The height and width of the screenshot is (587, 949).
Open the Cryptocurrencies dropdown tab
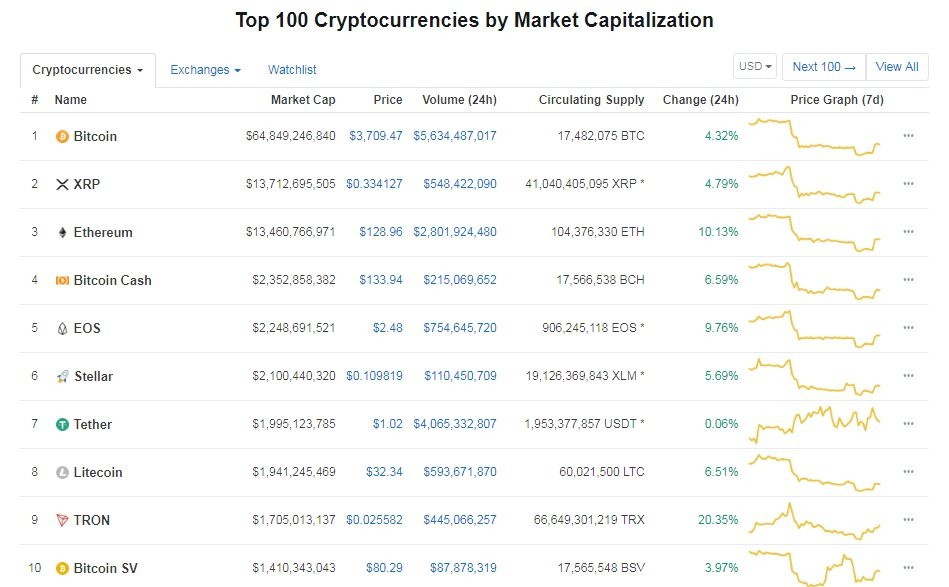(x=87, y=70)
